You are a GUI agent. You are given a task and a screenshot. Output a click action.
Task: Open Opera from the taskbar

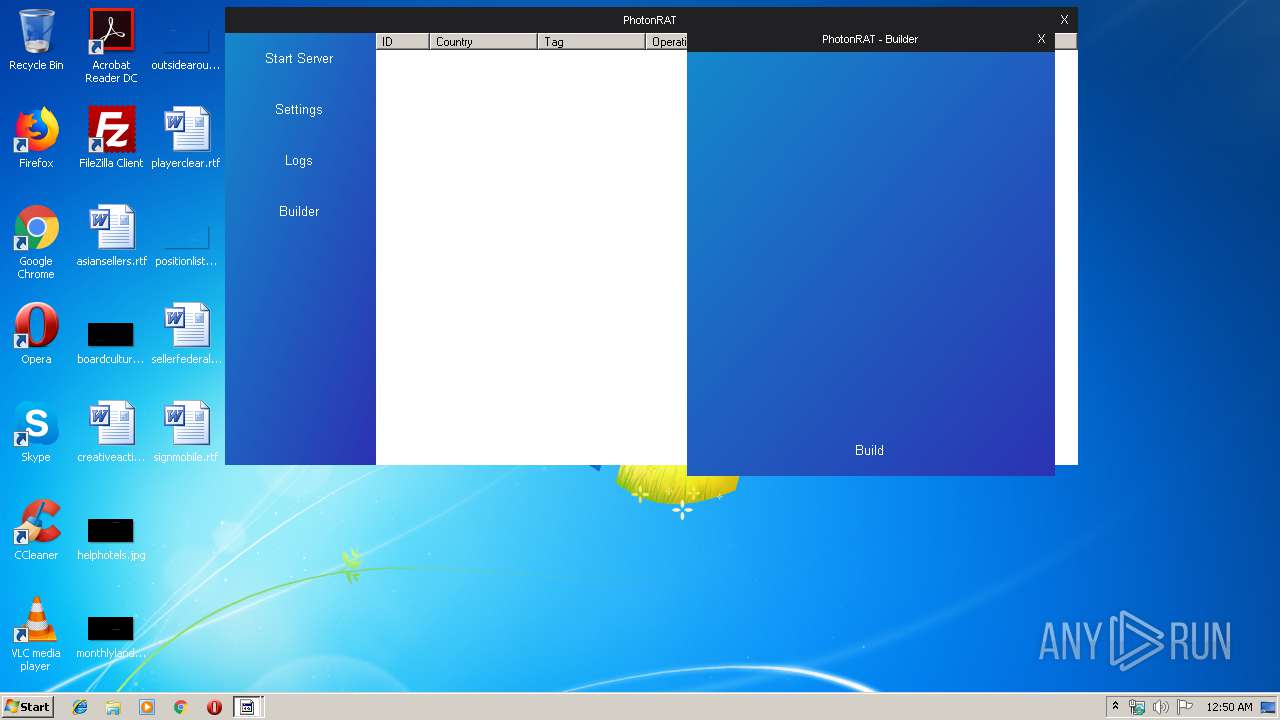pos(214,707)
